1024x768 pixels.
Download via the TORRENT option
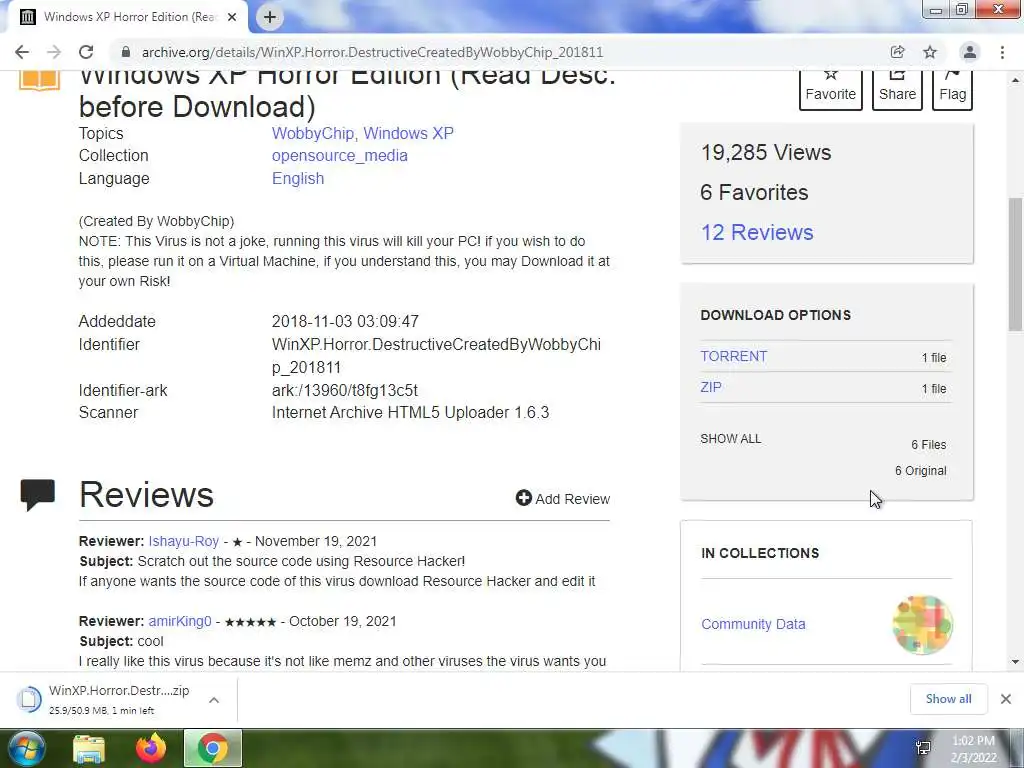pyautogui.click(x=733, y=356)
